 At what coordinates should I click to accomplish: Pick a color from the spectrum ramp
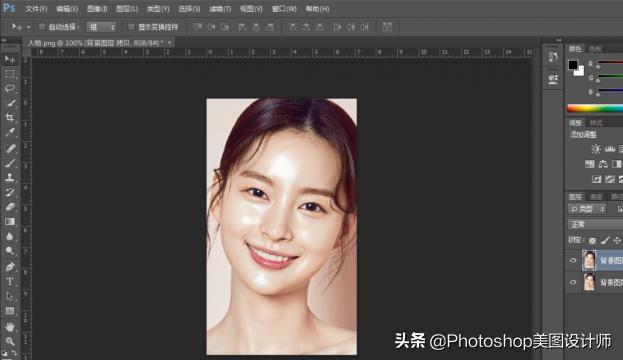(595, 108)
